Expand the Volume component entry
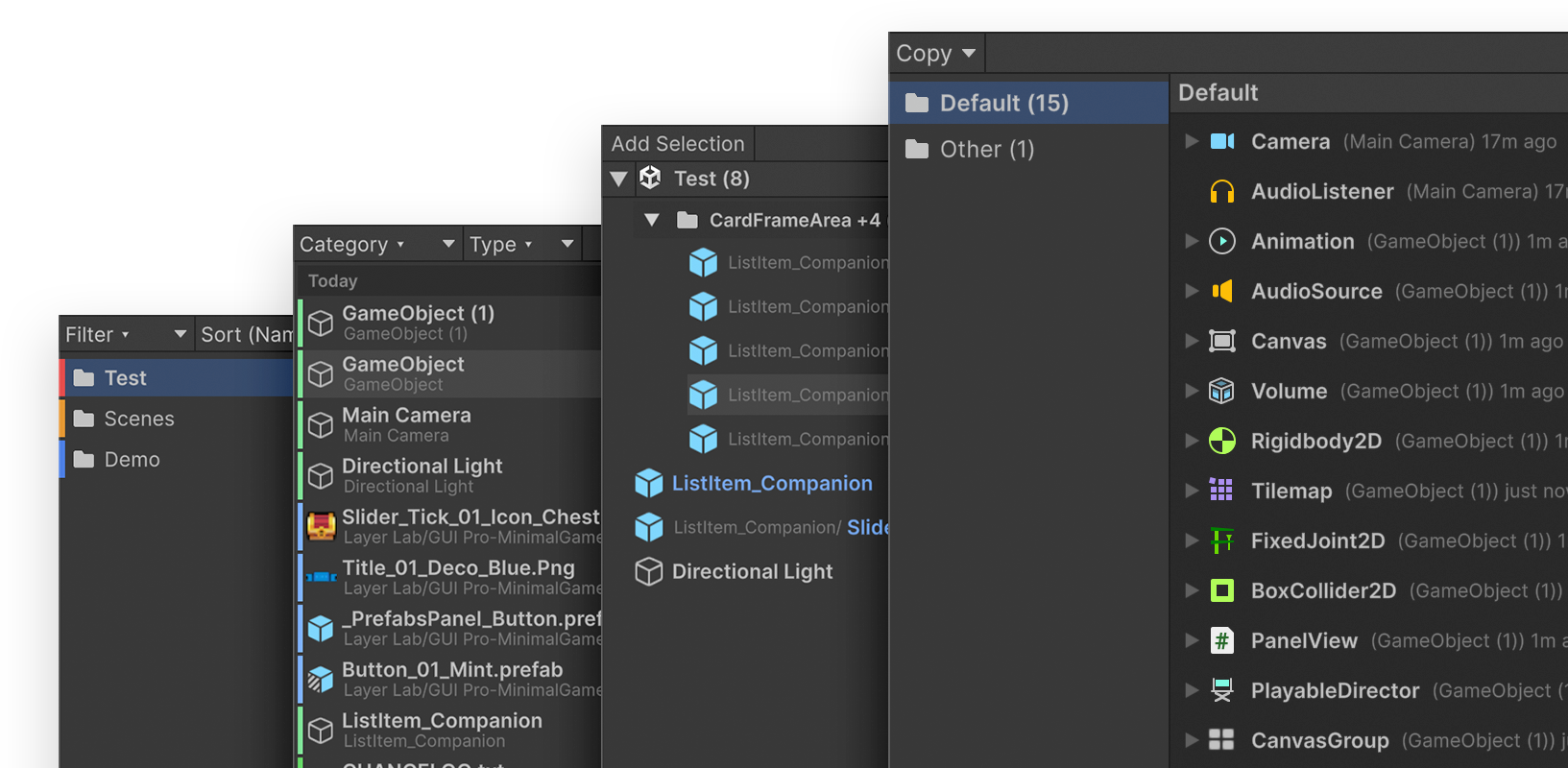The width and height of the screenshot is (1568, 768). [1192, 391]
